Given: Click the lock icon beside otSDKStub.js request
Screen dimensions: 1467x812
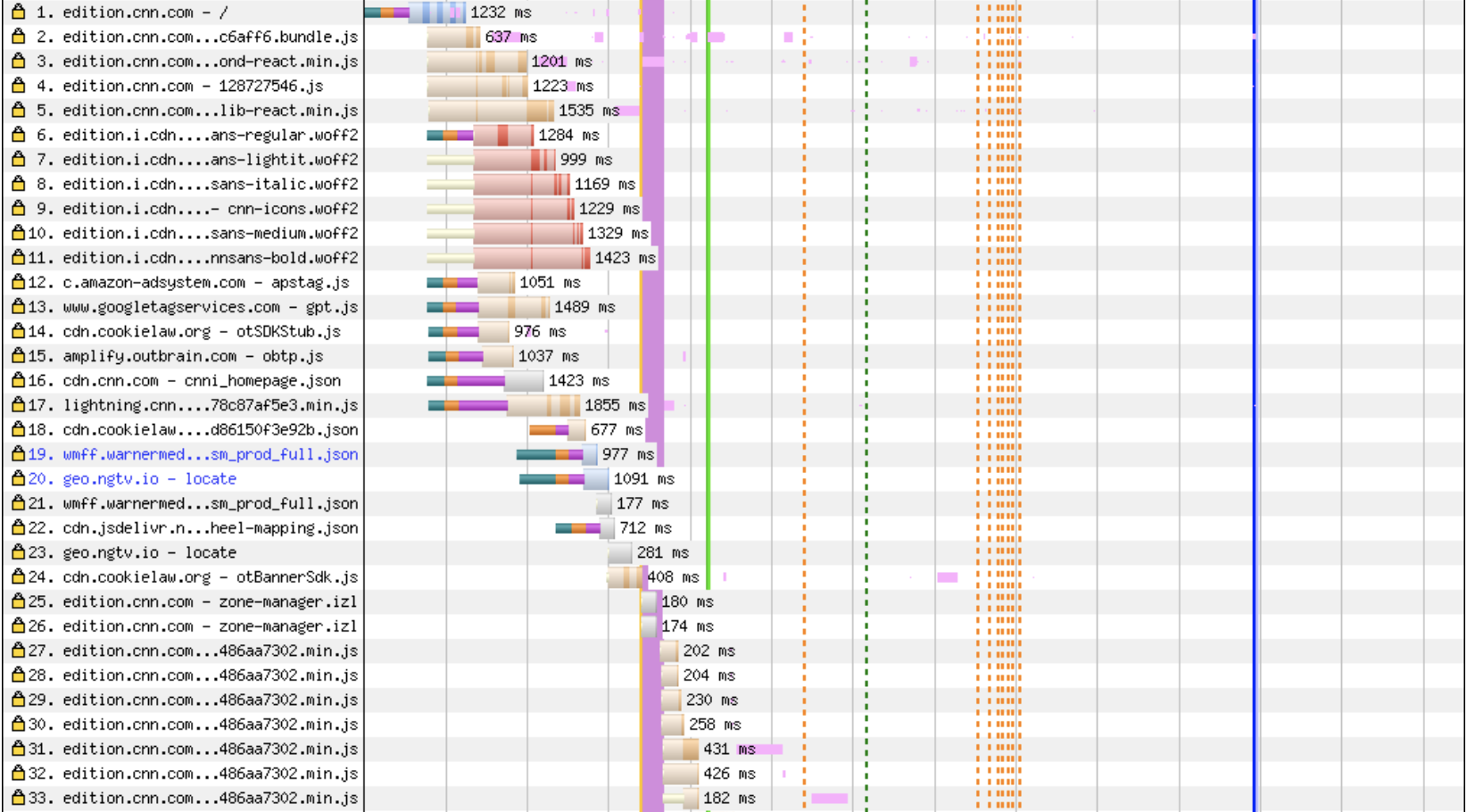Looking at the screenshot, I should coord(18,331).
